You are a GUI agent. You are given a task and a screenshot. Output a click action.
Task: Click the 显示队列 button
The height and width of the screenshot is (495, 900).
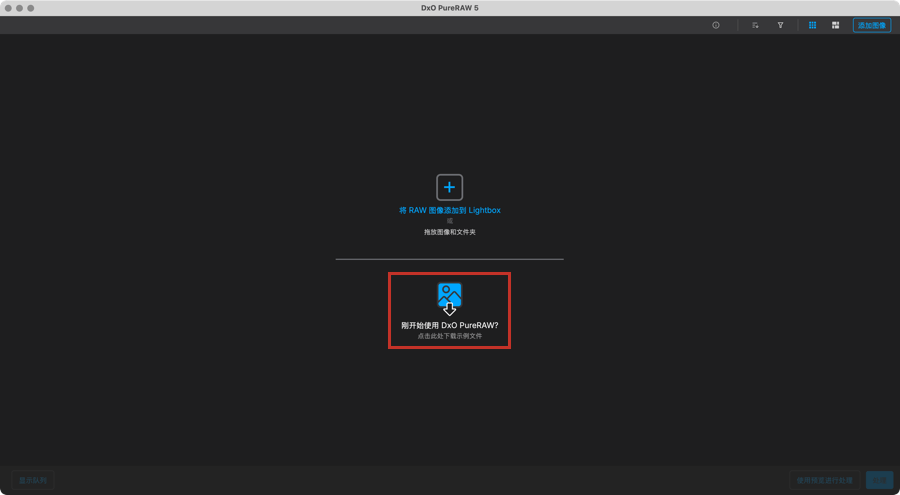click(33, 480)
